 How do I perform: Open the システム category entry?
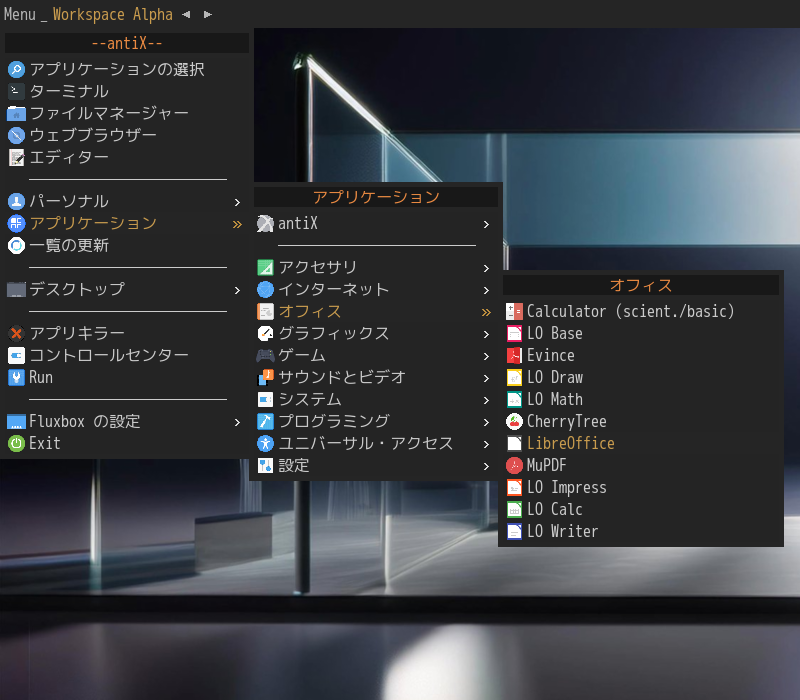click(x=374, y=399)
